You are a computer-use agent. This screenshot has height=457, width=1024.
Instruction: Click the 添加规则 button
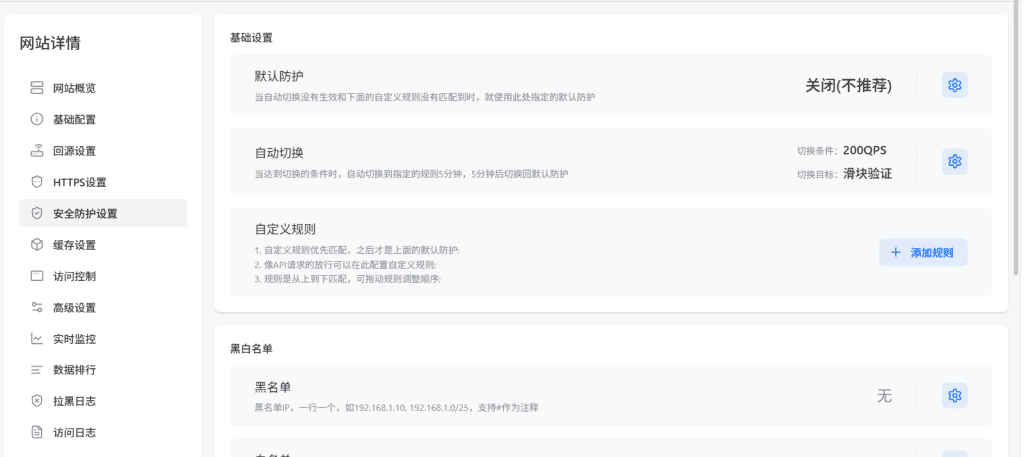coord(923,253)
